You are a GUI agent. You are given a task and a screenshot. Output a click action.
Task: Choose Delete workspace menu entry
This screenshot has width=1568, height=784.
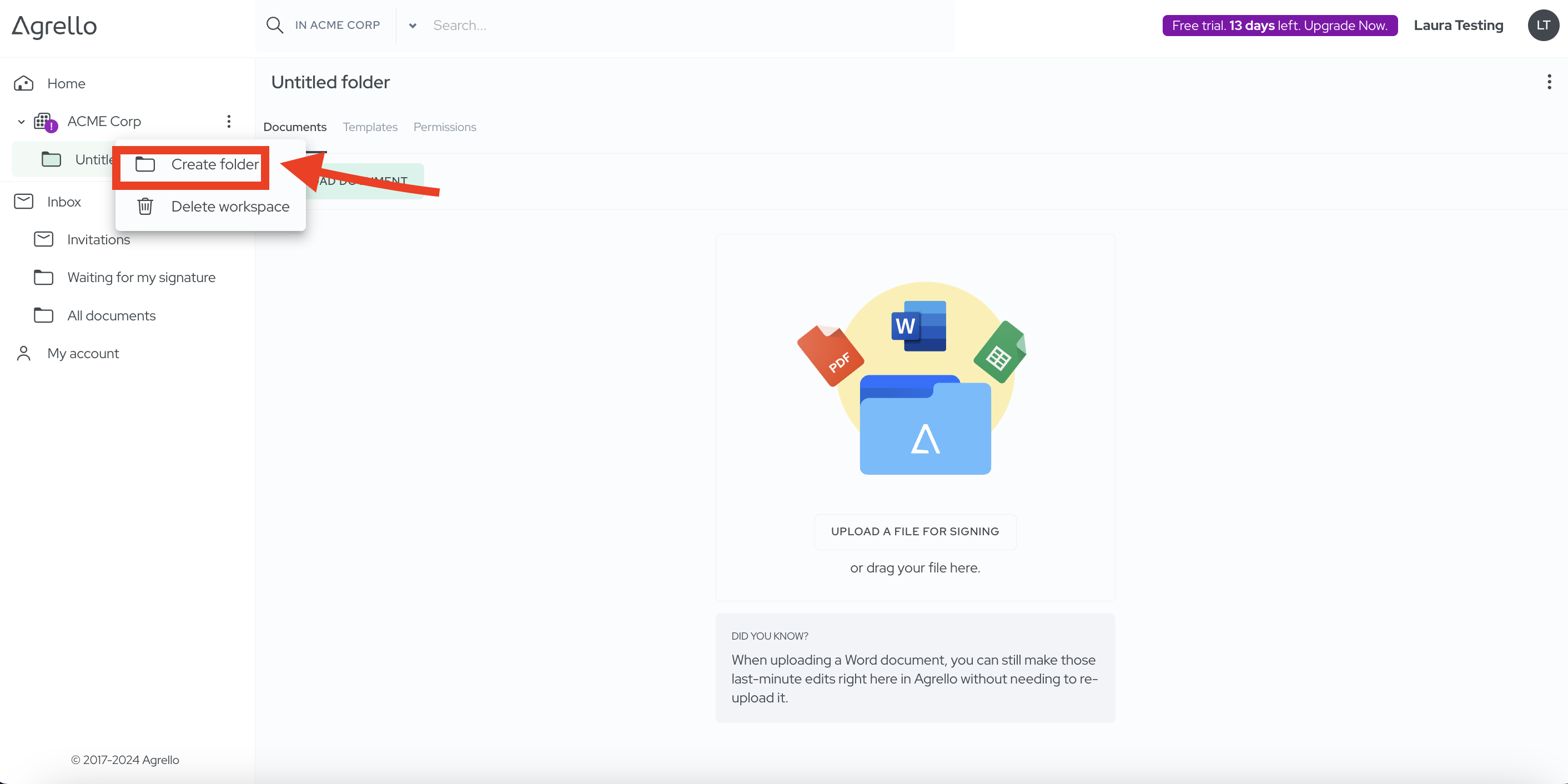pyautogui.click(x=229, y=207)
